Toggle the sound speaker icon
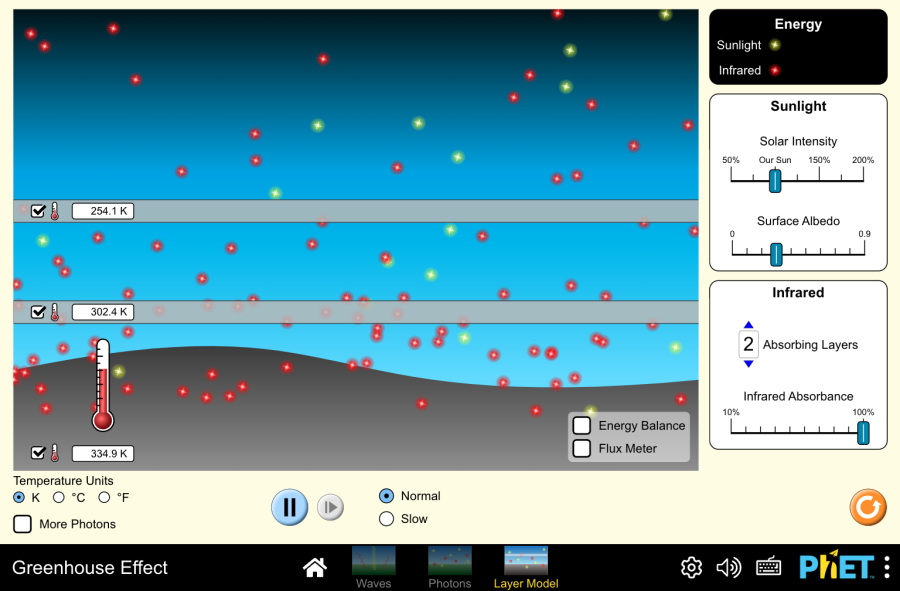Screen dimensions: 900x591 coord(729,568)
